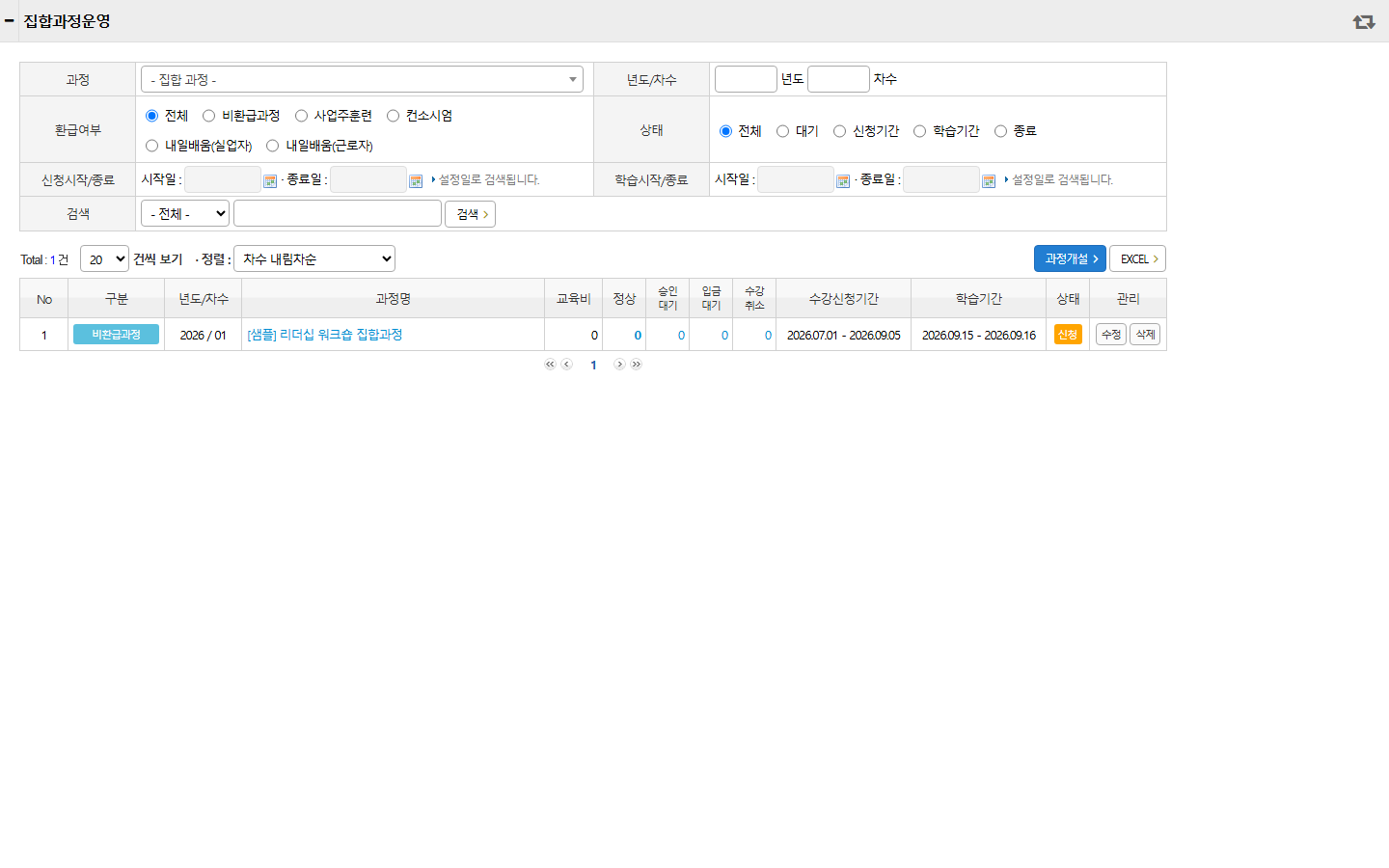Go to first page pagination icon
Image resolution: width=1389 pixels, height=868 pixels.
tap(550, 365)
